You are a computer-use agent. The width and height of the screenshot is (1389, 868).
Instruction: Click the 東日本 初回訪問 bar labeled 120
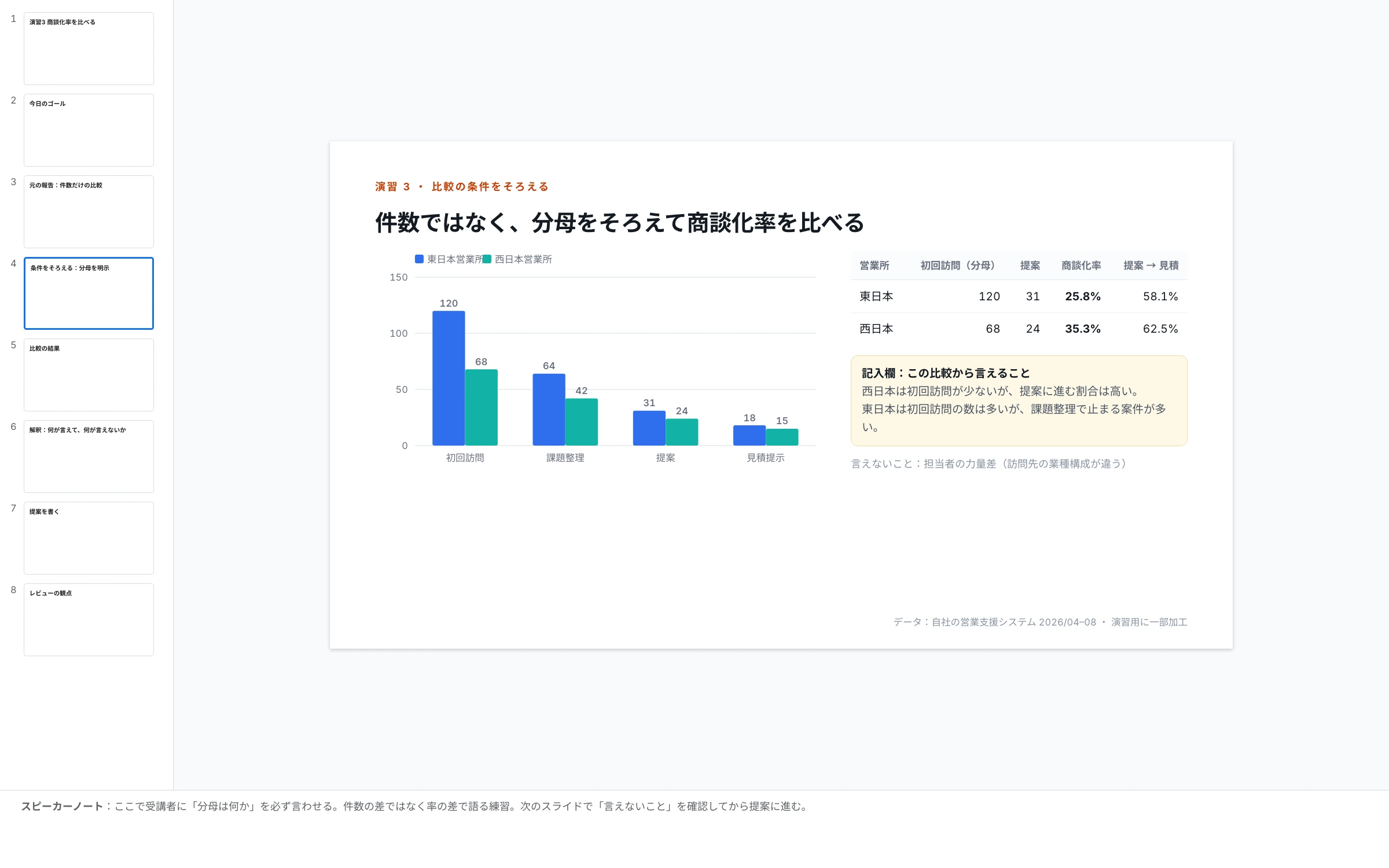[x=449, y=378]
